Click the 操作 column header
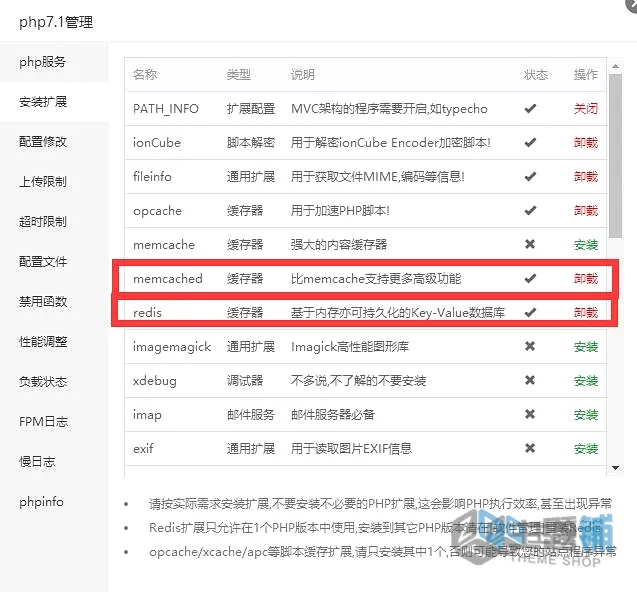The image size is (637, 592). click(585, 75)
